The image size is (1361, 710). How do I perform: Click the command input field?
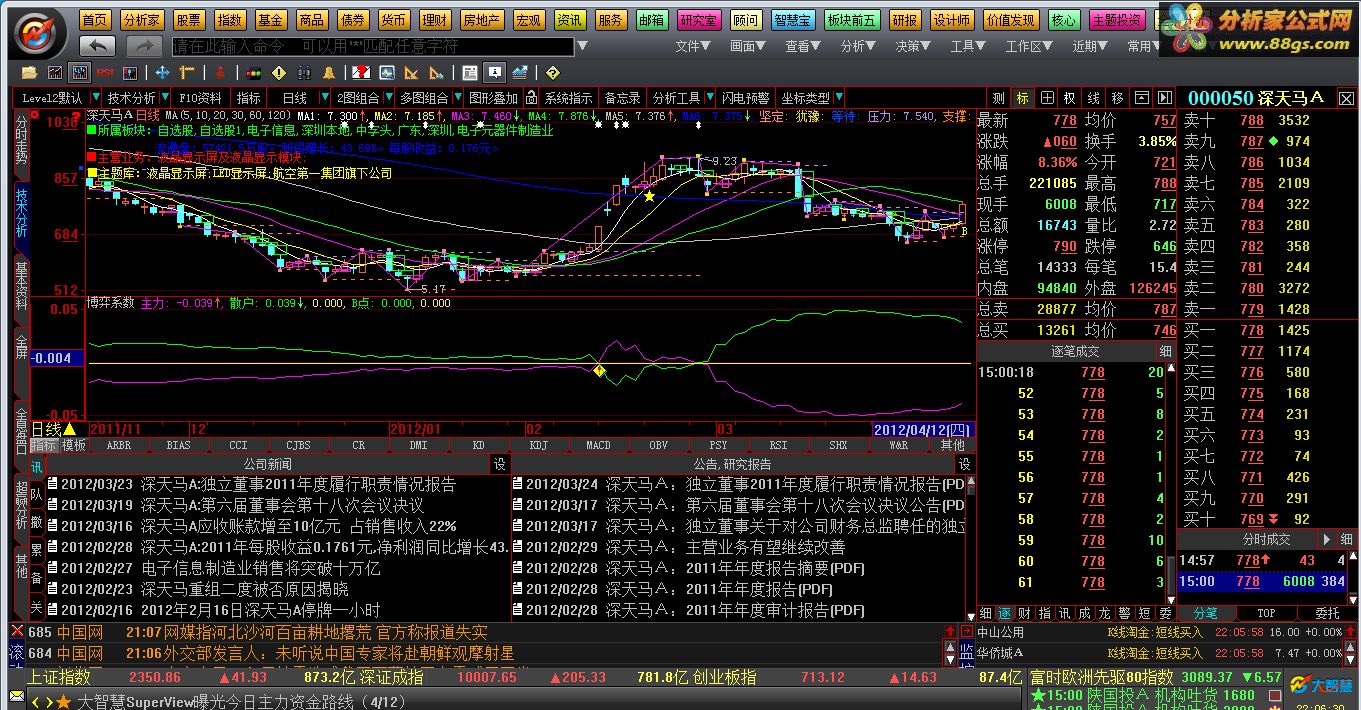click(x=373, y=46)
